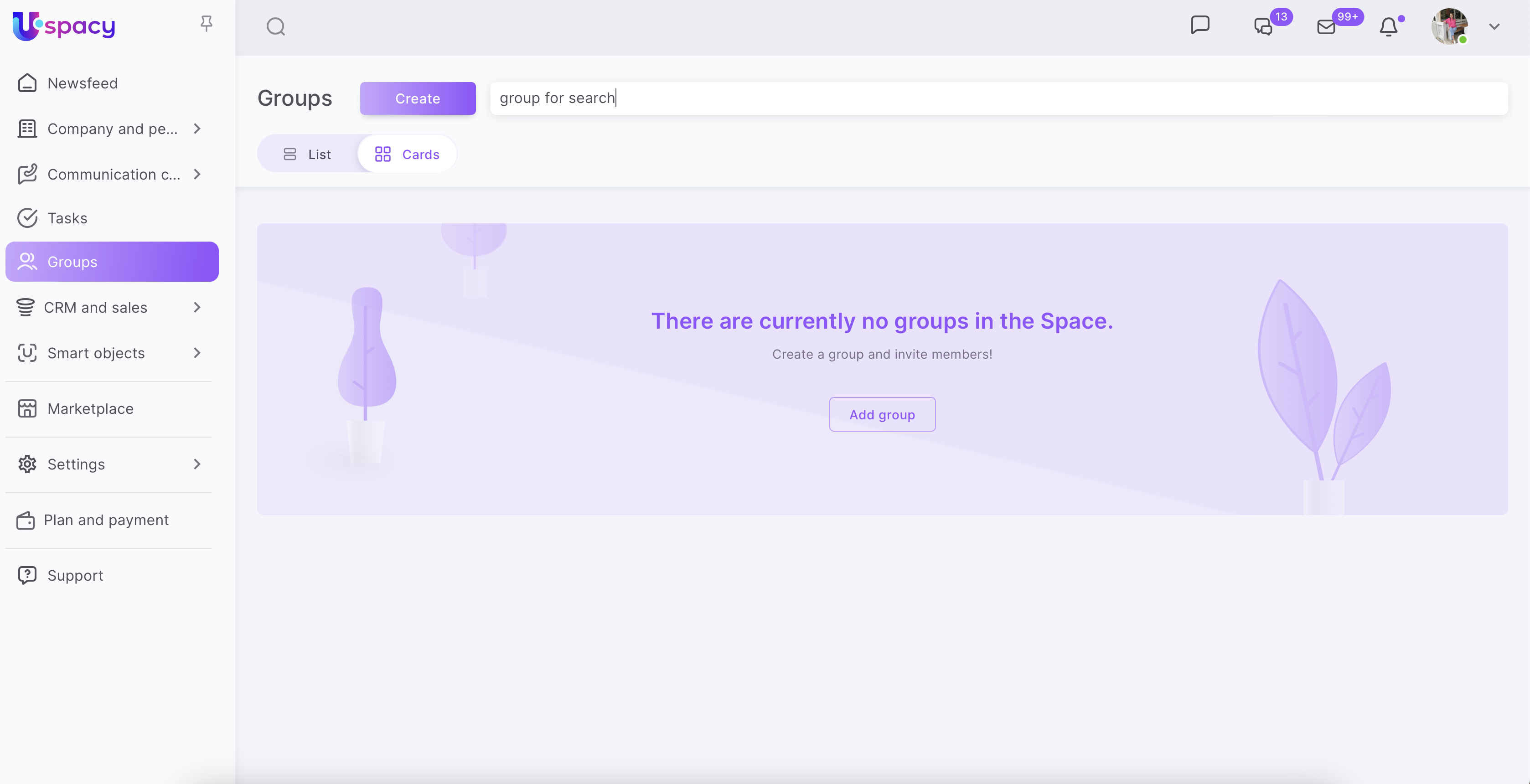Switch to List view
This screenshot has width=1530, height=784.
click(x=307, y=155)
